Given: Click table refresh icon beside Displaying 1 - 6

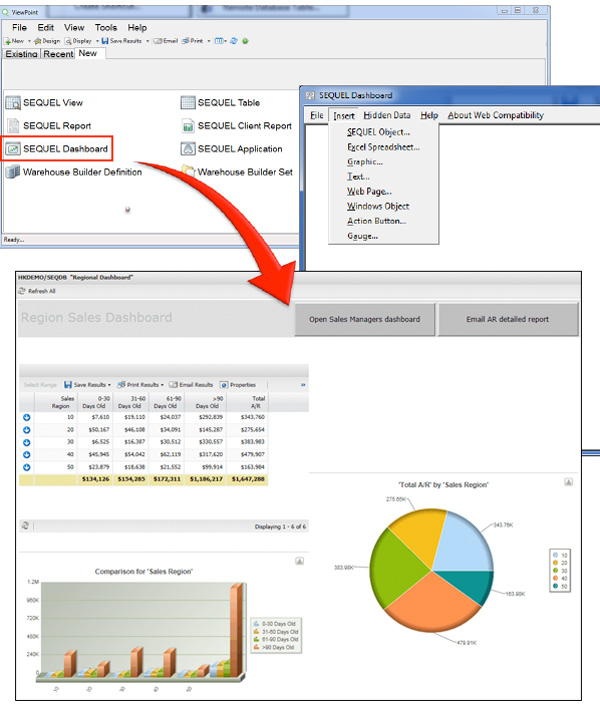Looking at the screenshot, I should pos(25,525).
